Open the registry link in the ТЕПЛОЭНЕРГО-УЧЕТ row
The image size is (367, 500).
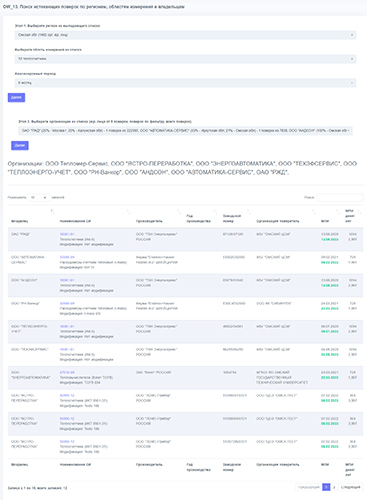pos(67,326)
